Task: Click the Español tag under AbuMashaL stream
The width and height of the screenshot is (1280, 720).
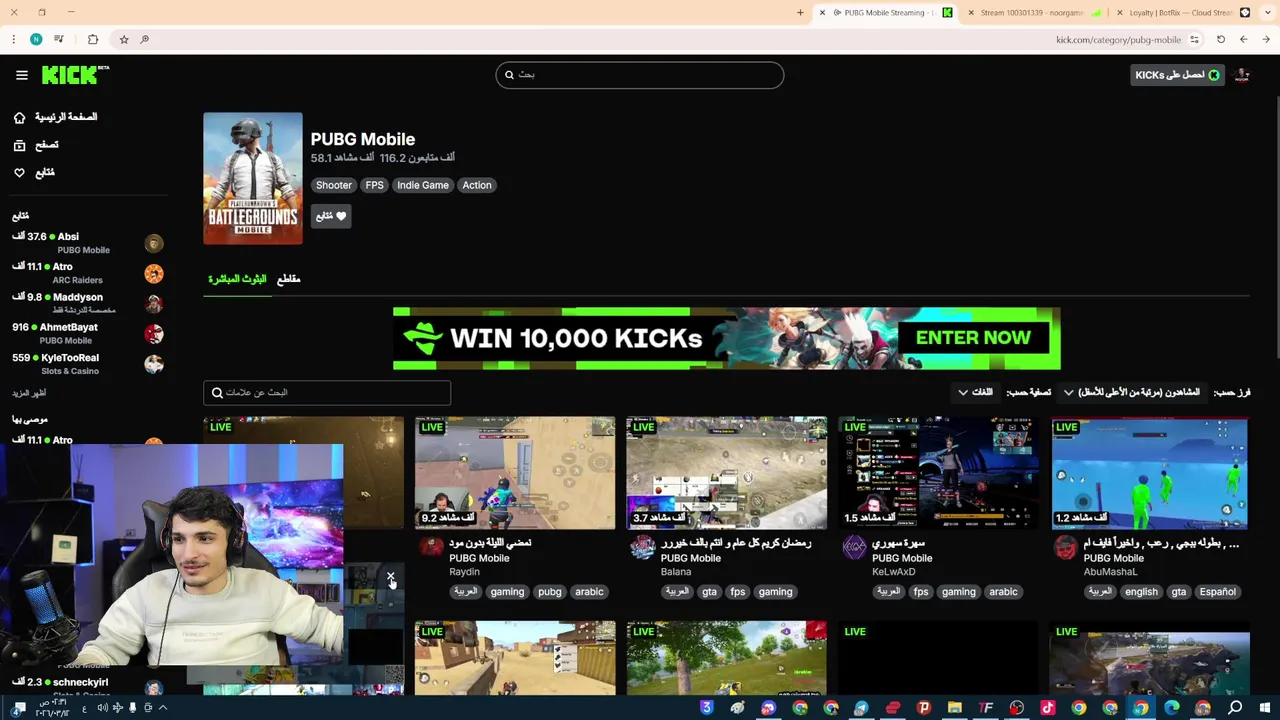Action: [1218, 592]
